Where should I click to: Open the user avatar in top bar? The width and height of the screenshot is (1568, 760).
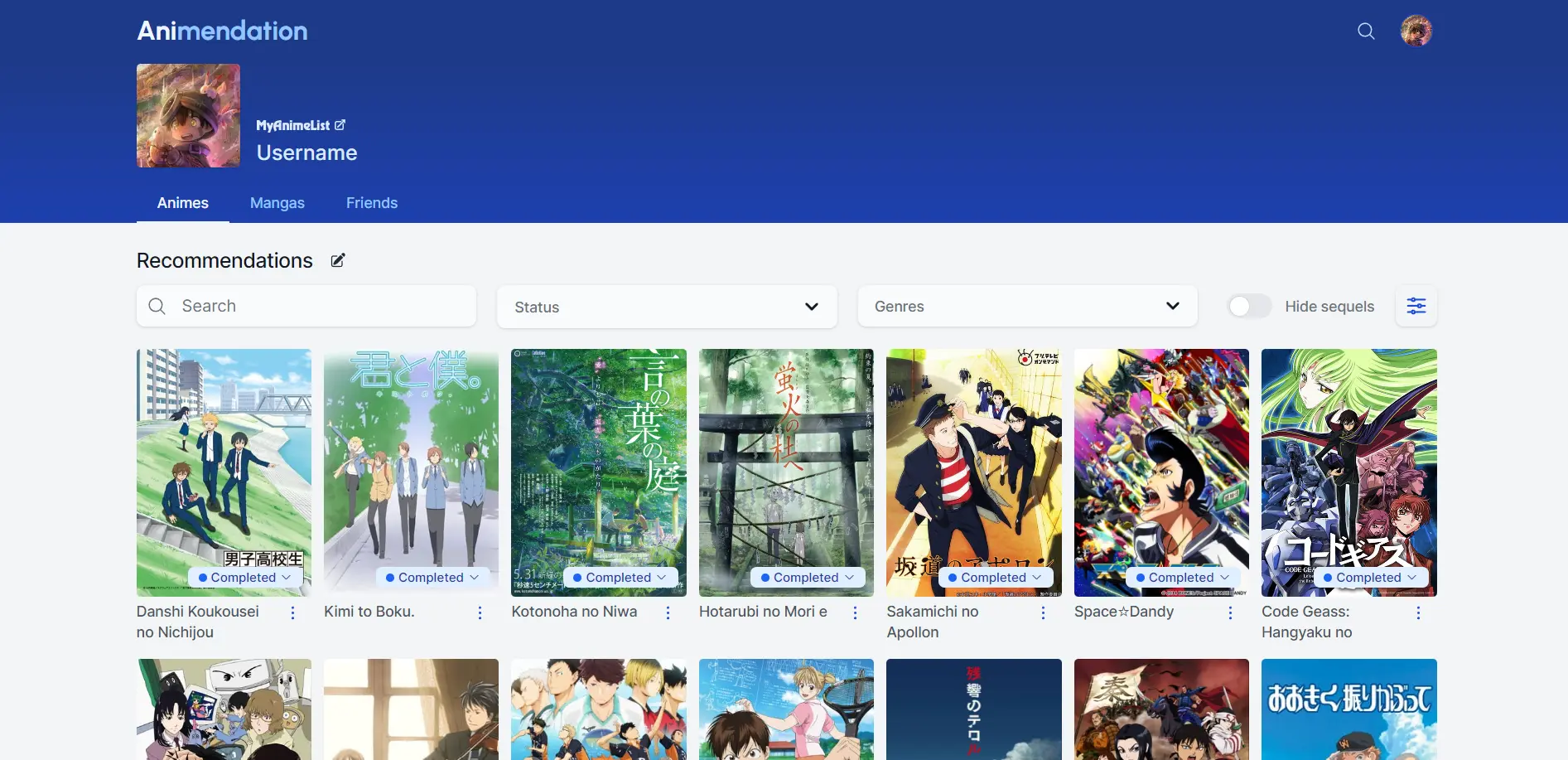coord(1416,31)
